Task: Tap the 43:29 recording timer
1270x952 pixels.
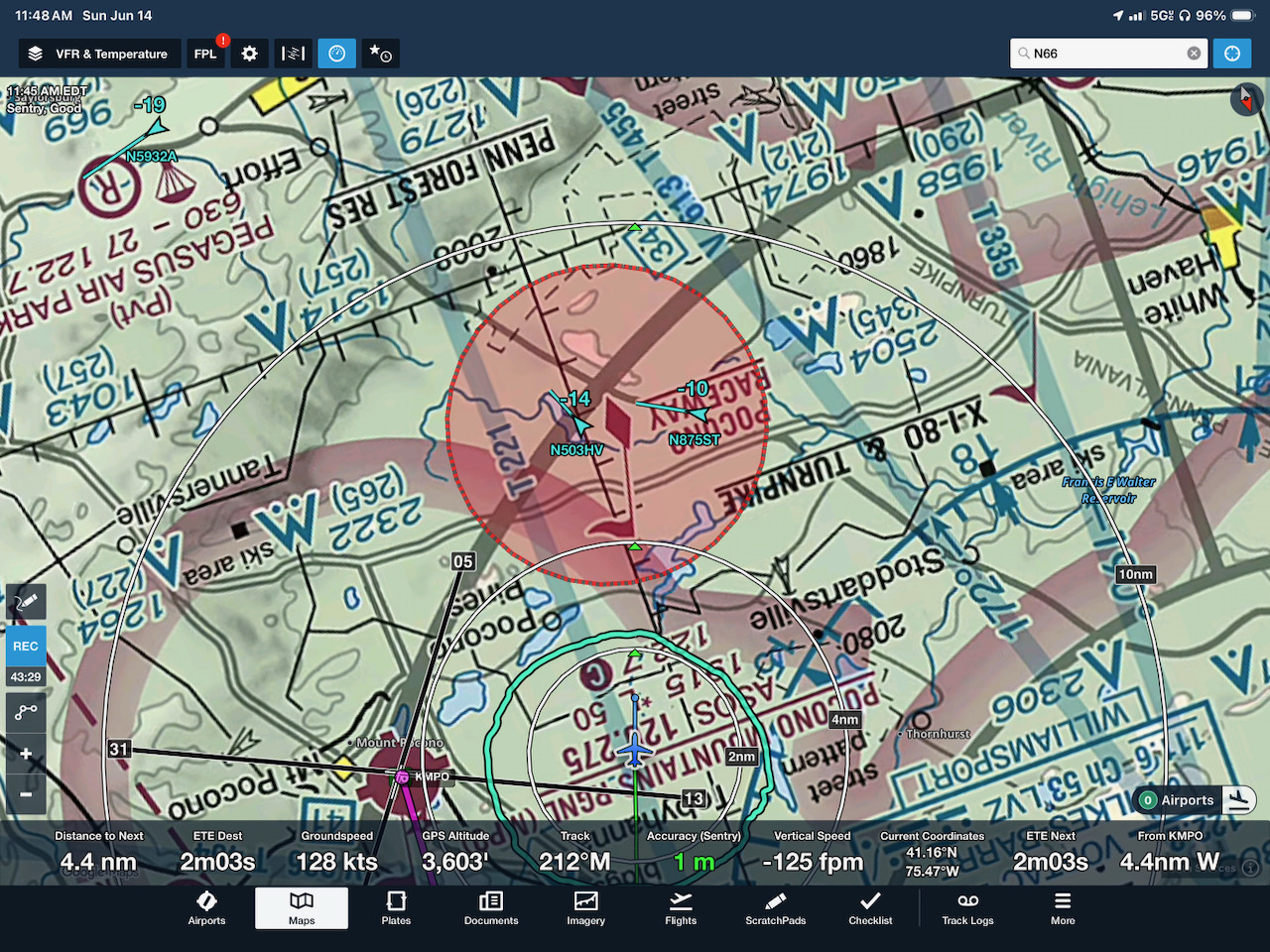Action: pyautogui.click(x=26, y=677)
